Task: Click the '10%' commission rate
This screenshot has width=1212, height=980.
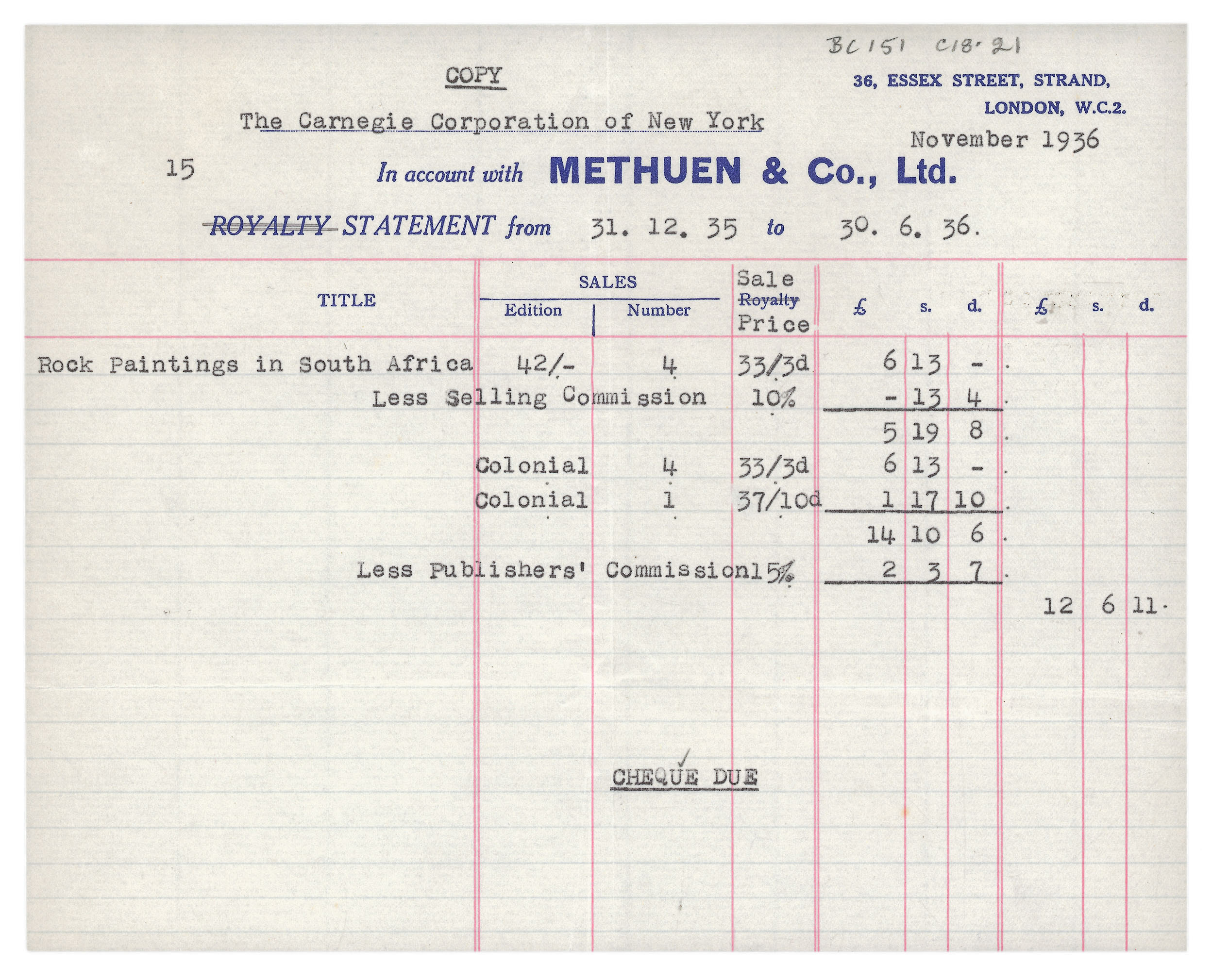Action: pos(773,398)
